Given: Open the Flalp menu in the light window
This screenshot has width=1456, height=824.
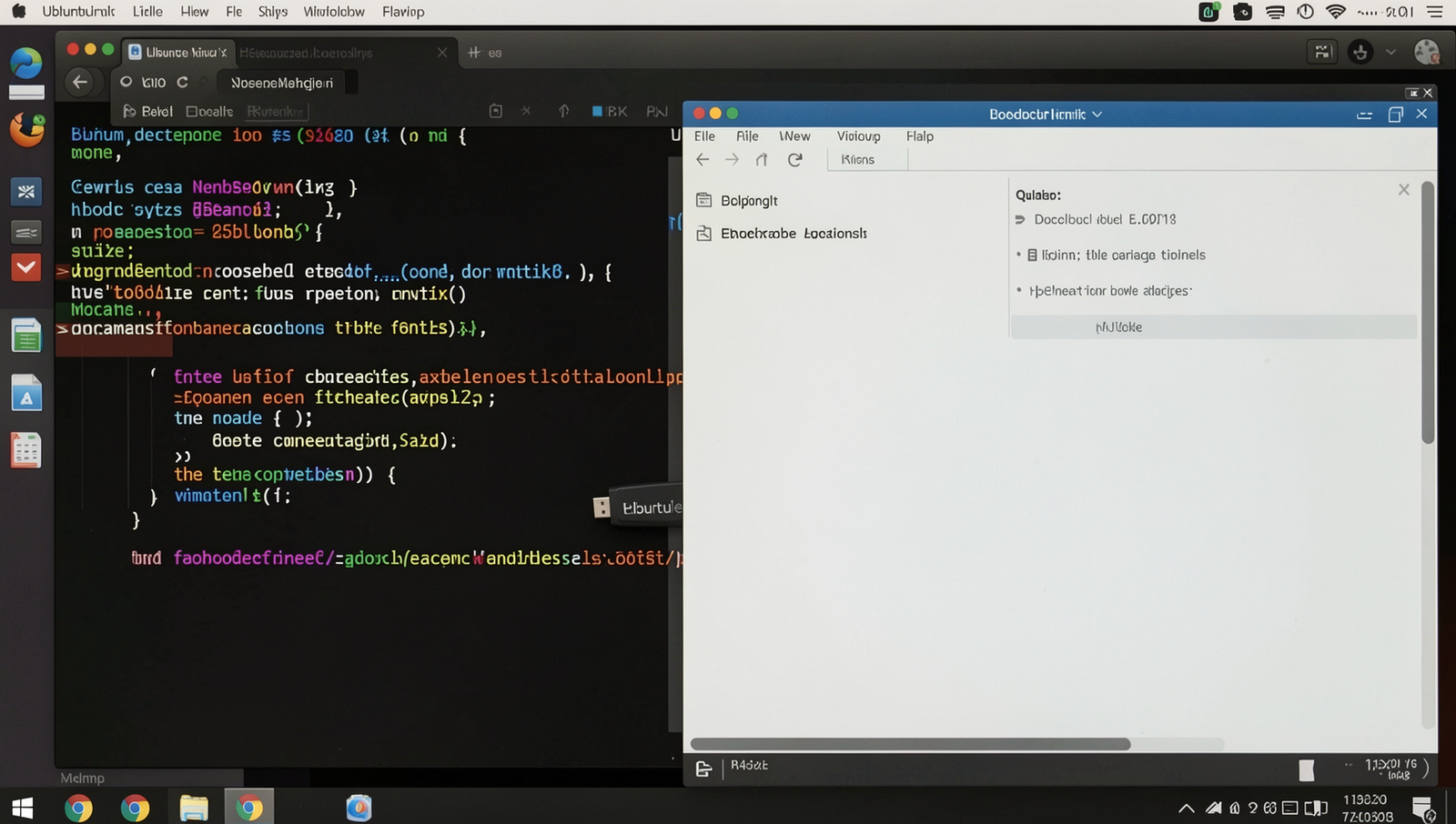Looking at the screenshot, I should click(x=919, y=136).
